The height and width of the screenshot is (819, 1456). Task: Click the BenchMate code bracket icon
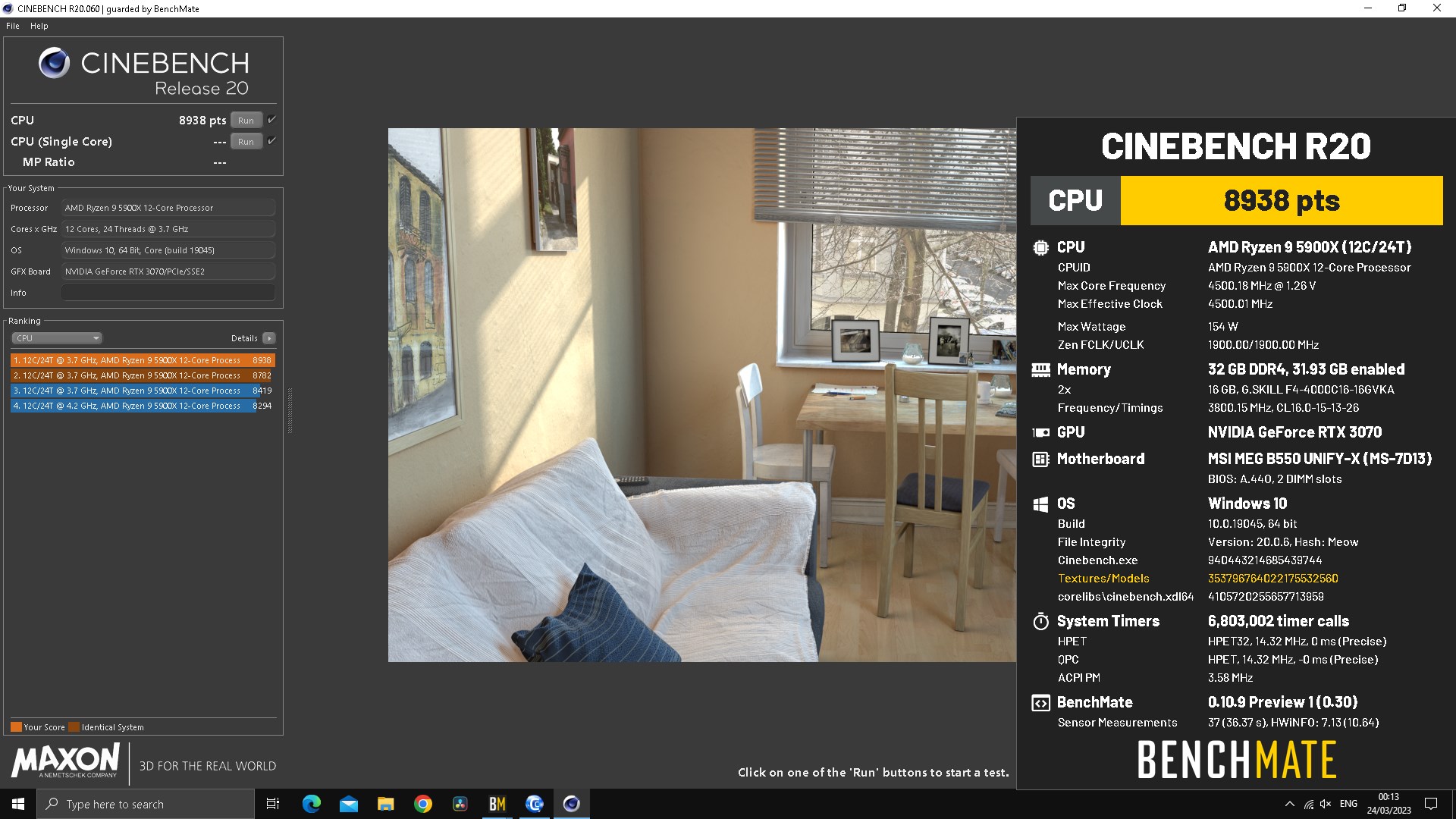(x=1040, y=703)
